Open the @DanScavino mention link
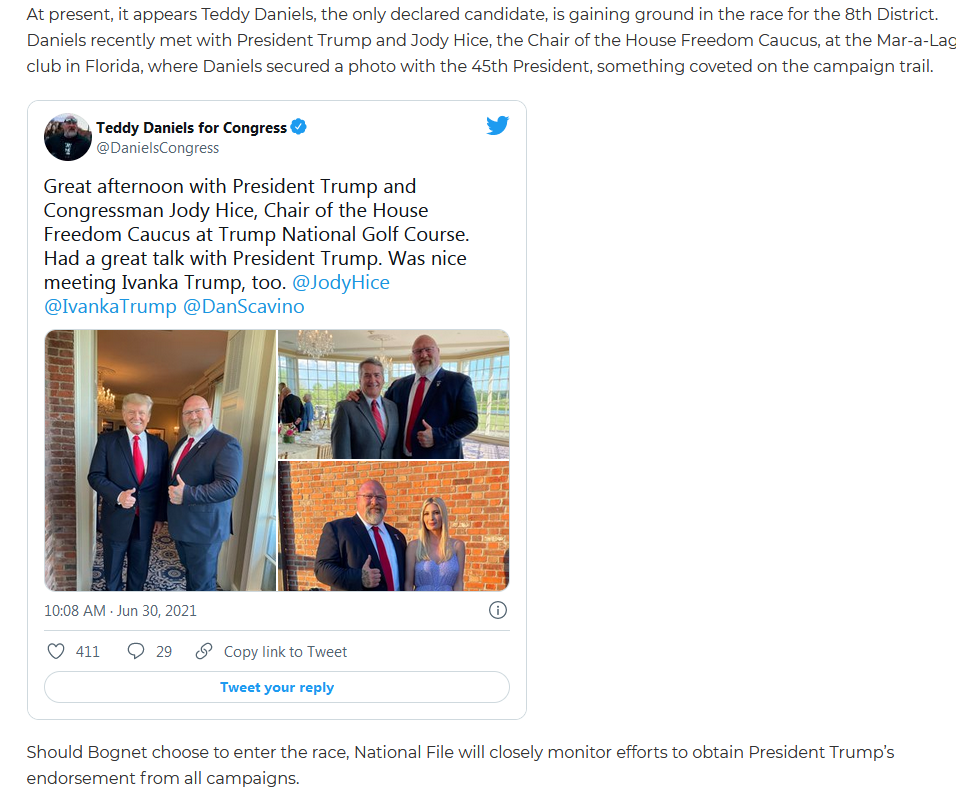956x801 pixels. pos(244,306)
